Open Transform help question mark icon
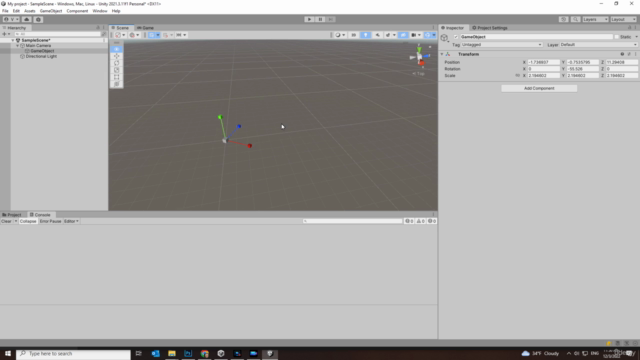 tap(622, 54)
